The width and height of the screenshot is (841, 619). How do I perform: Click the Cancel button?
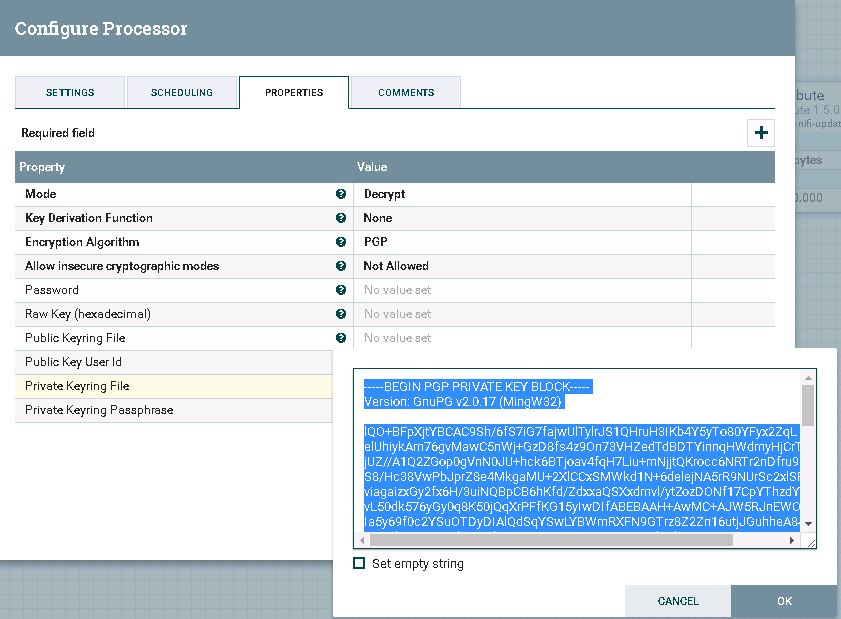point(678,601)
